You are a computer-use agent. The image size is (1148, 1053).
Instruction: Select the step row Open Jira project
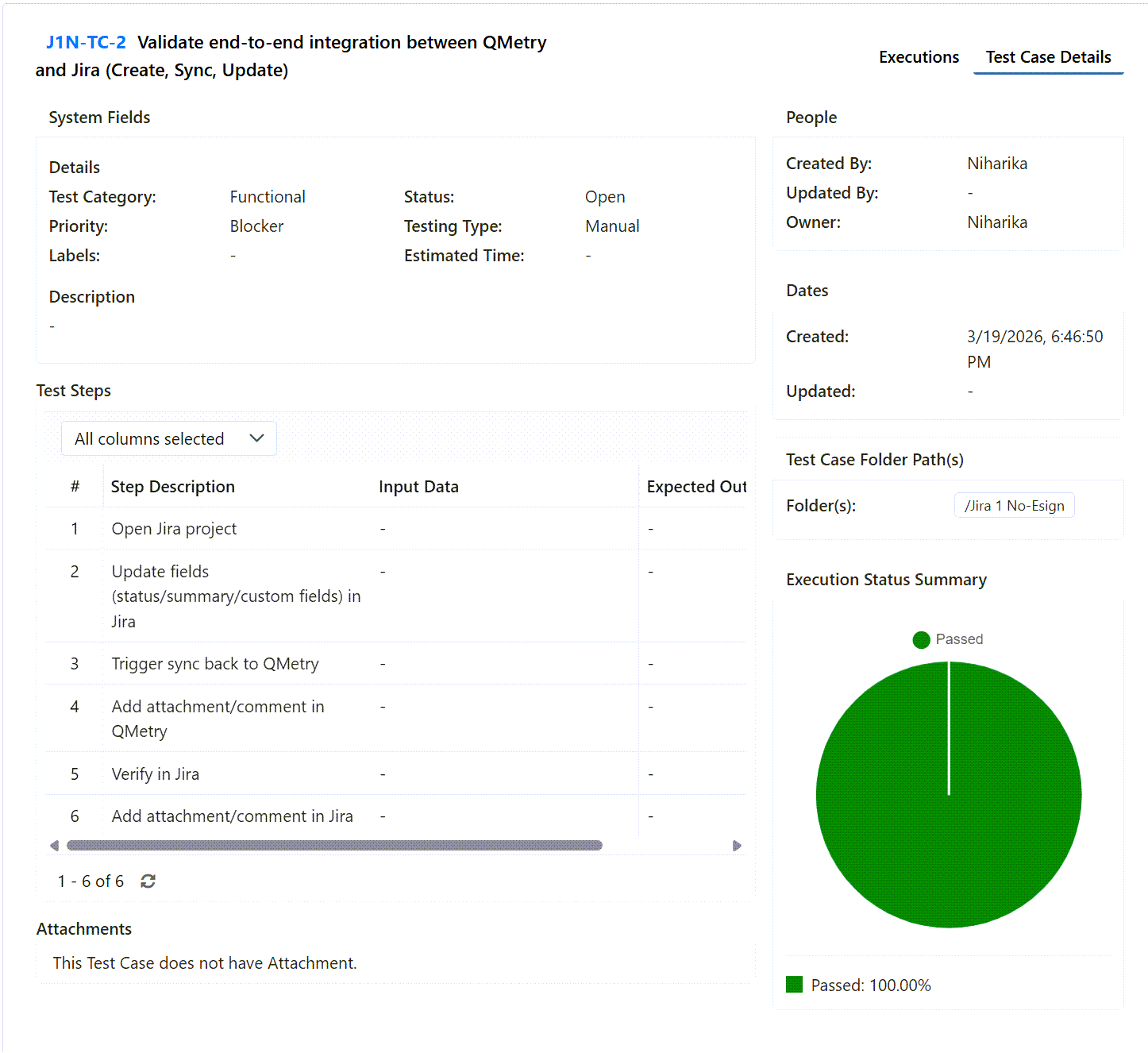point(174,529)
